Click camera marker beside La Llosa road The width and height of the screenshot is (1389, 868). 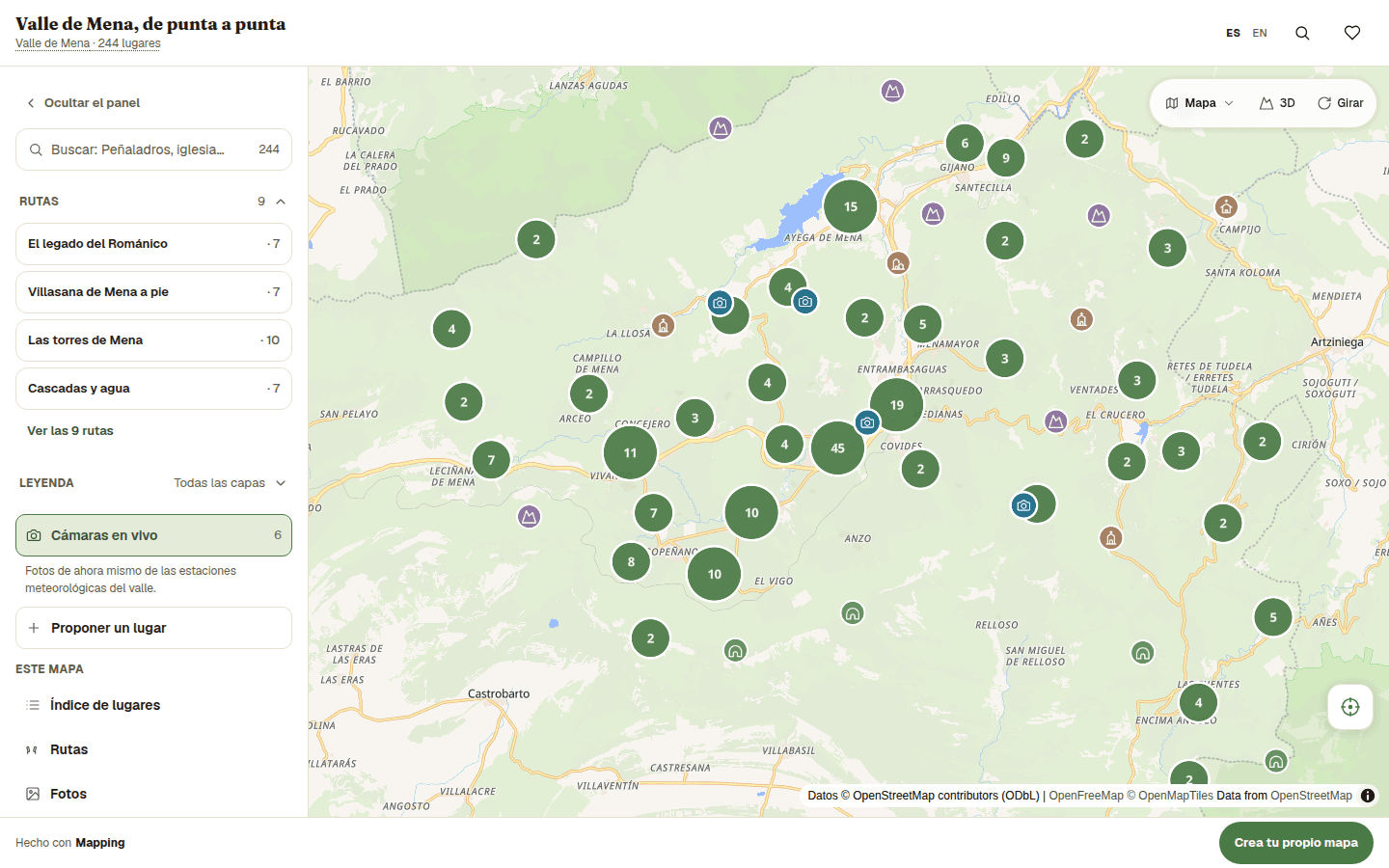720,303
